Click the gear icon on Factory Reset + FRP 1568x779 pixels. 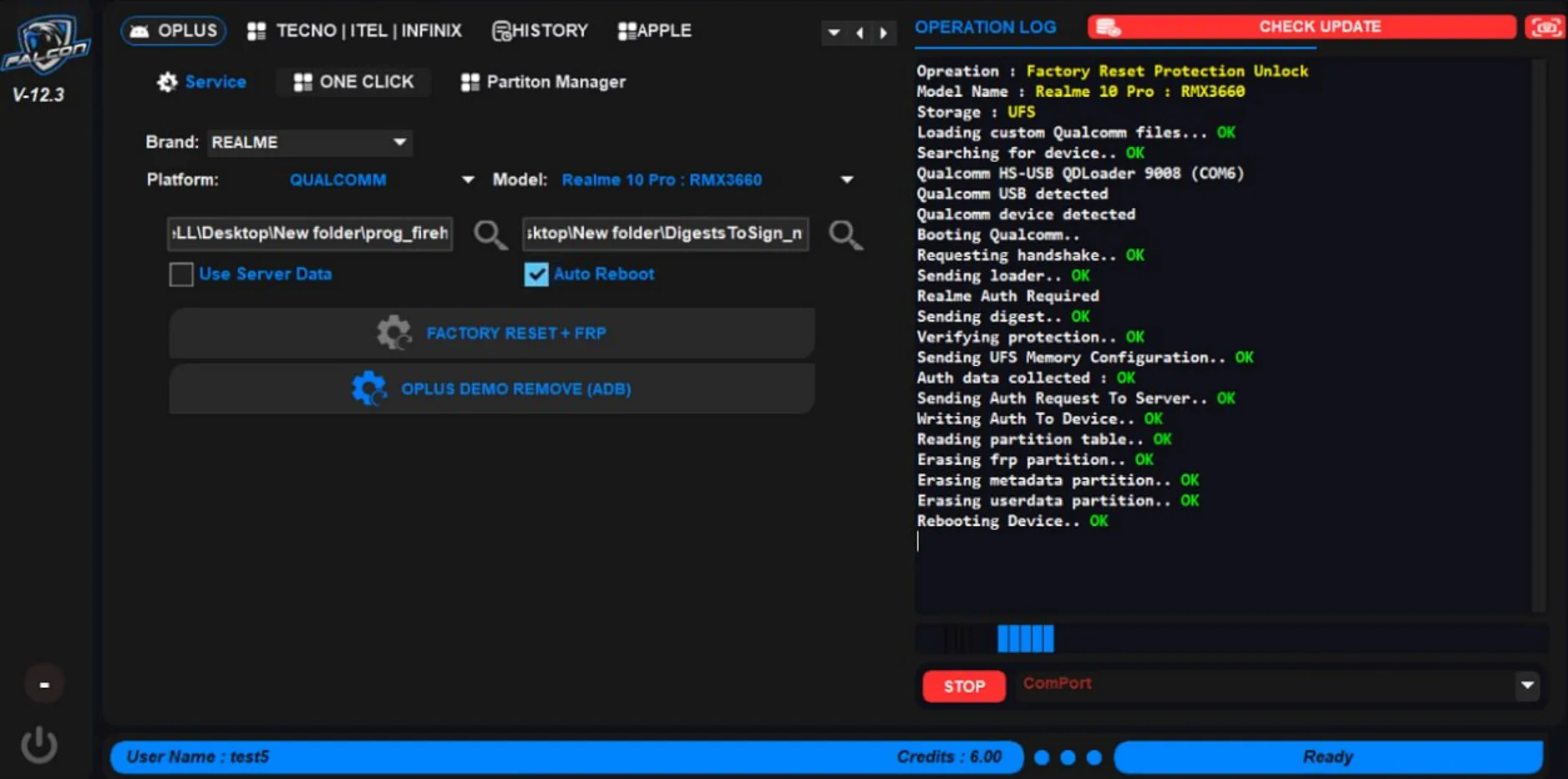[x=393, y=333]
